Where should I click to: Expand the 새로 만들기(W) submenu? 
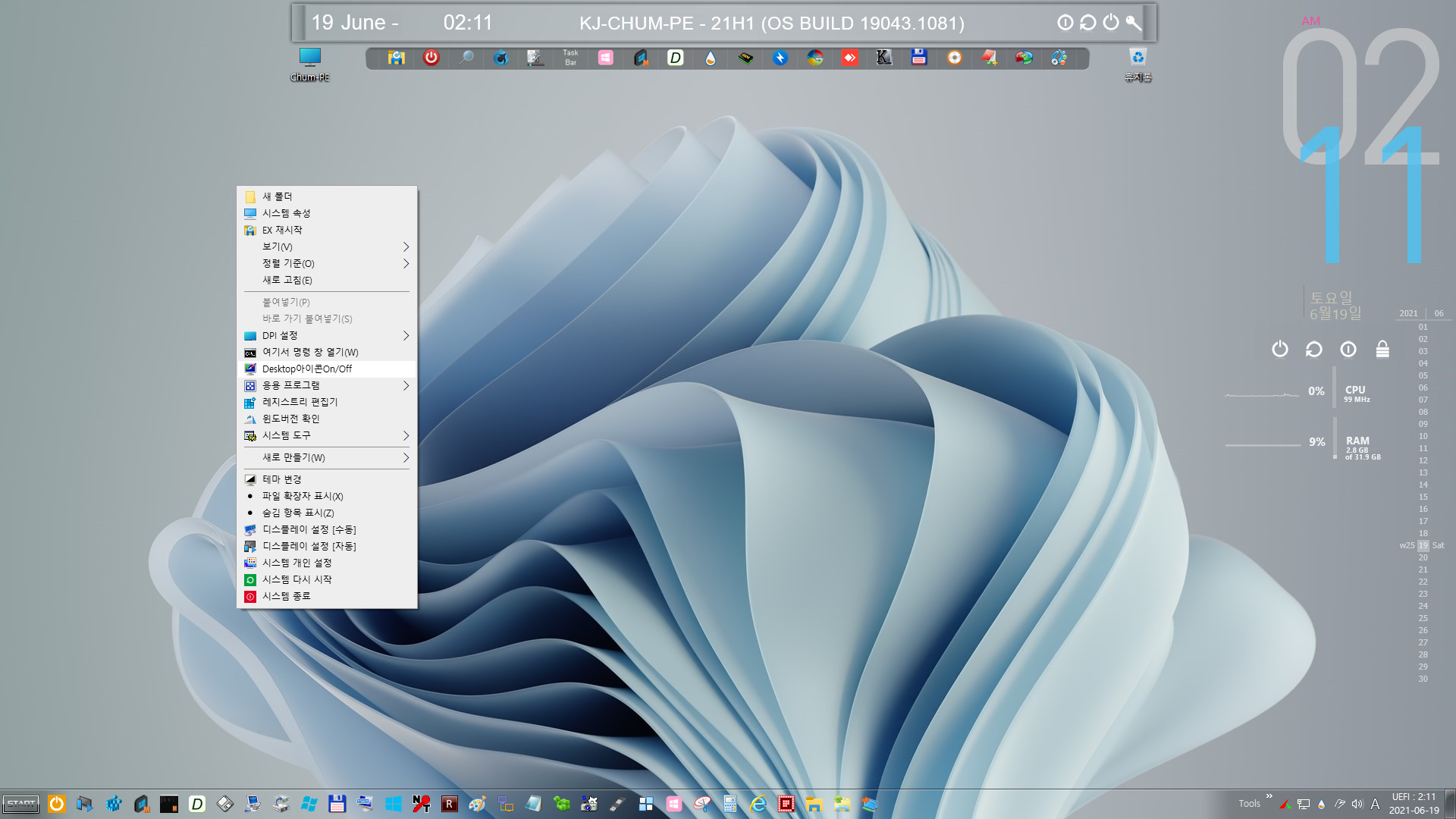pos(327,457)
